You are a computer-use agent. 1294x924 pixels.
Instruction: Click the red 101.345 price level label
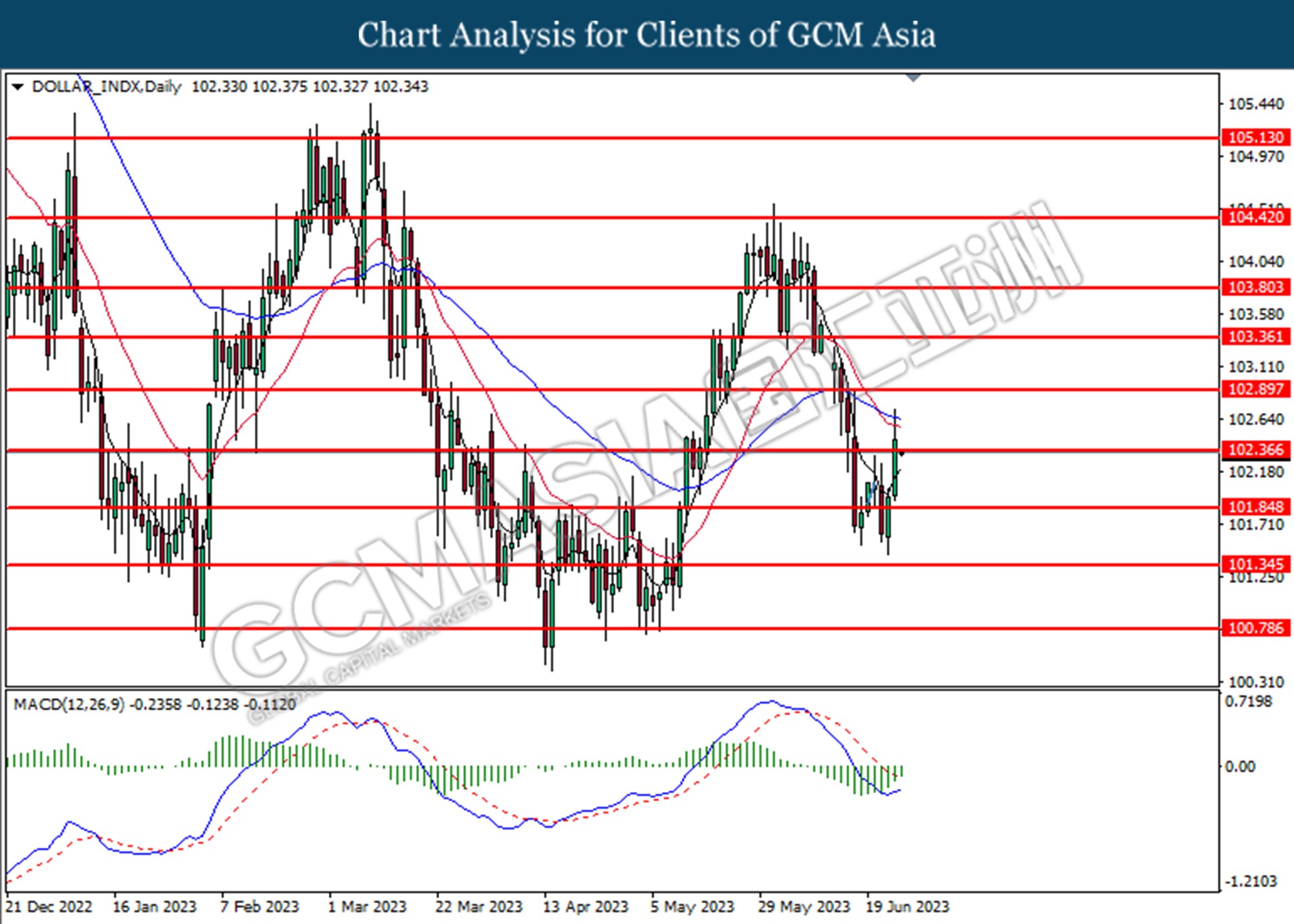(1255, 564)
